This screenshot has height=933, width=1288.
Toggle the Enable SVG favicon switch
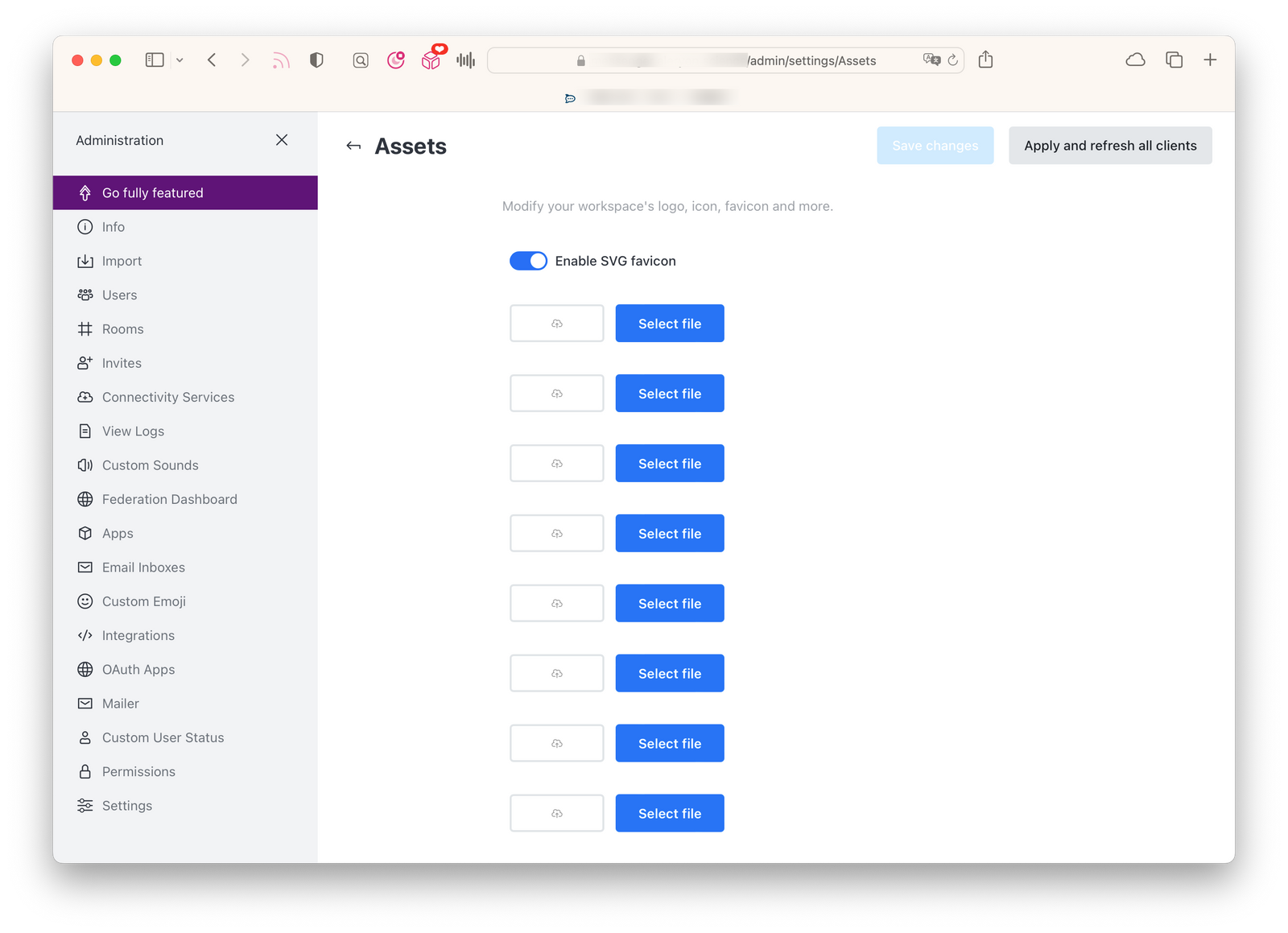pyautogui.click(x=528, y=261)
